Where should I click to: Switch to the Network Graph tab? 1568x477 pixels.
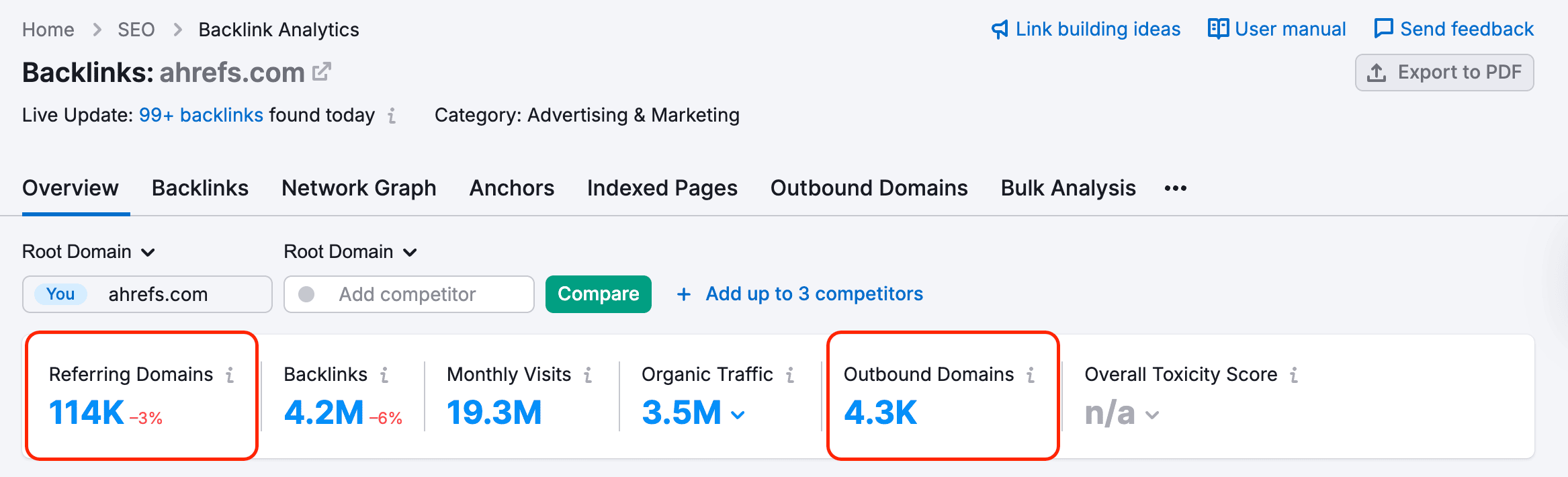coord(359,188)
